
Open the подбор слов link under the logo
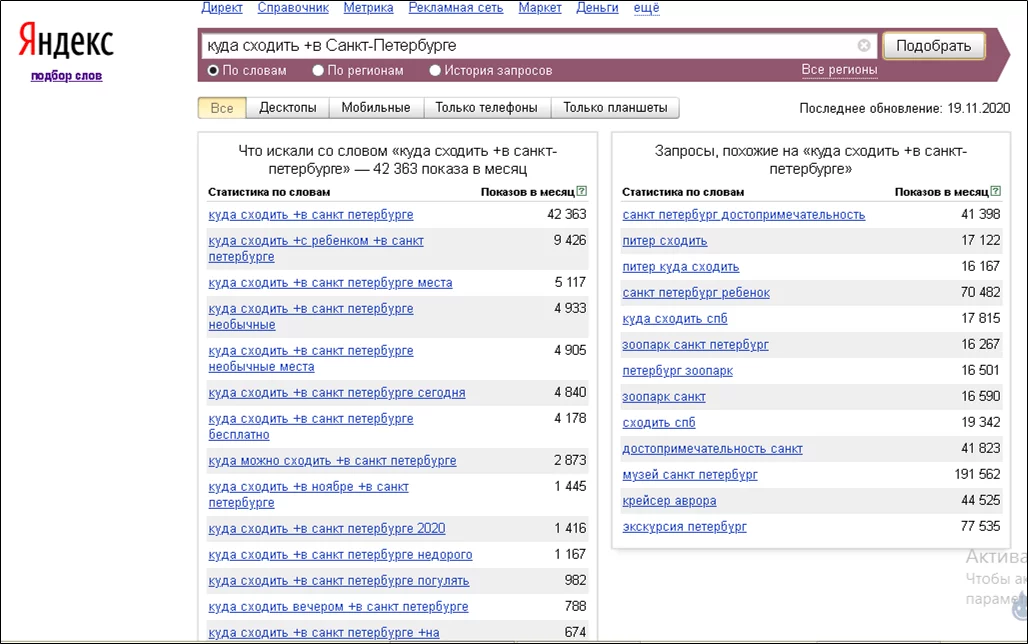pyautogui.click(x=66, y=75)
